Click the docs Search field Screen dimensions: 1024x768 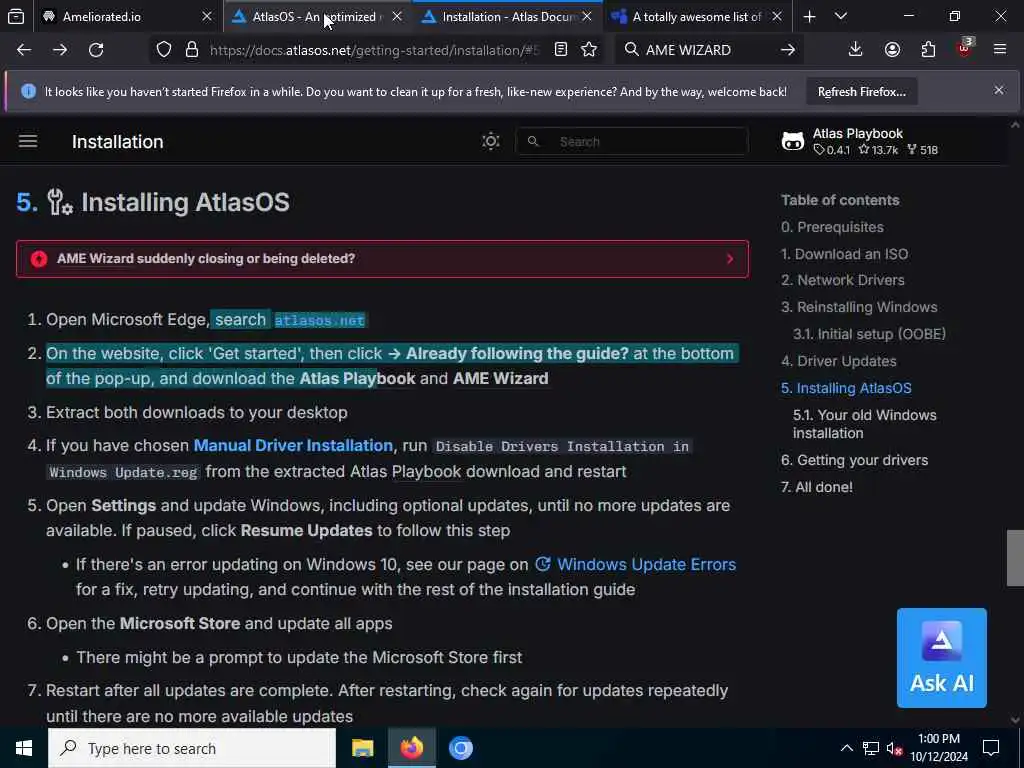632,141
